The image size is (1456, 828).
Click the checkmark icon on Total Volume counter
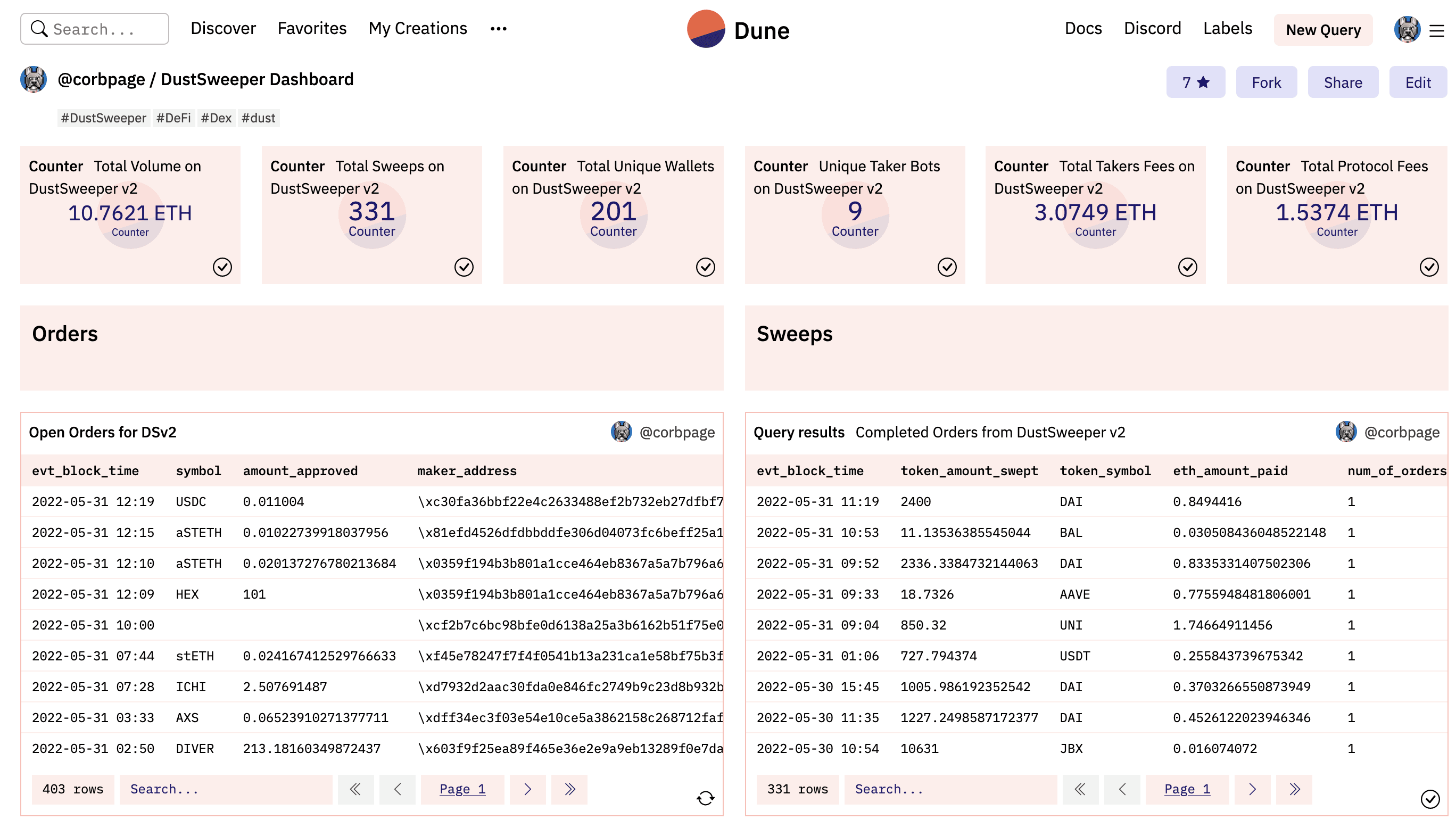point(221,267)
